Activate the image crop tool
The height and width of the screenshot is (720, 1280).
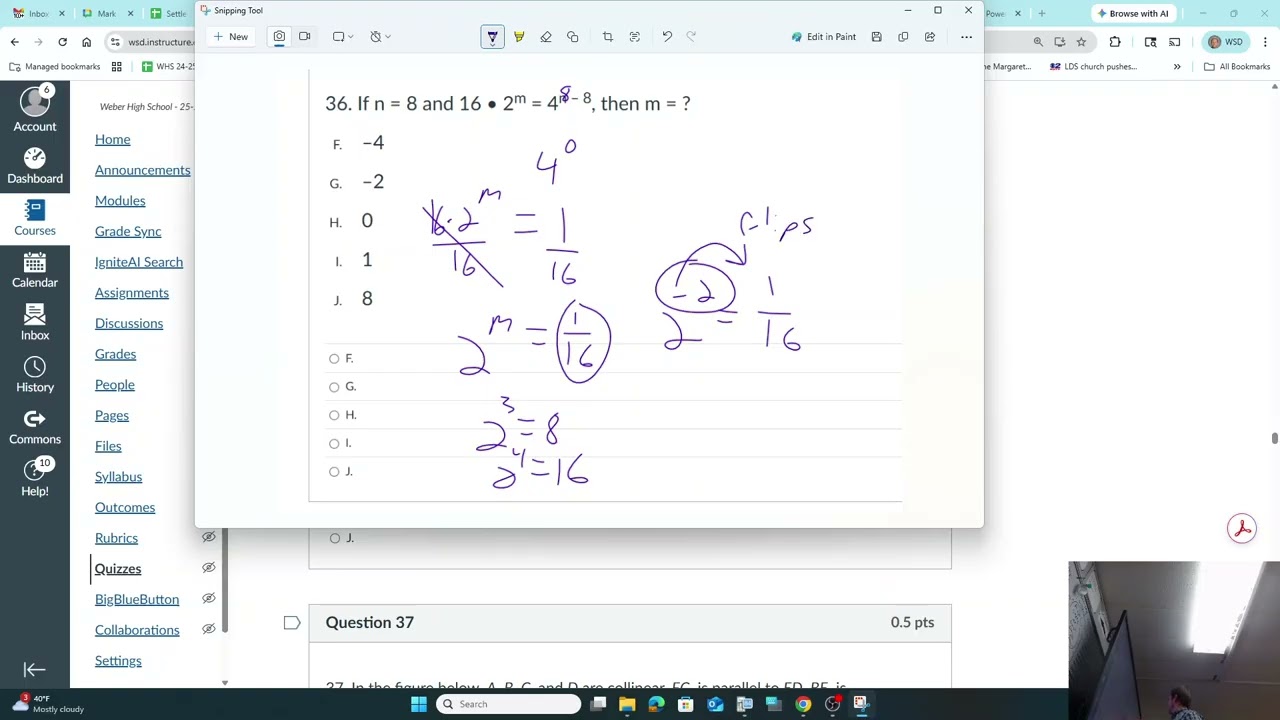click(608, 37)
